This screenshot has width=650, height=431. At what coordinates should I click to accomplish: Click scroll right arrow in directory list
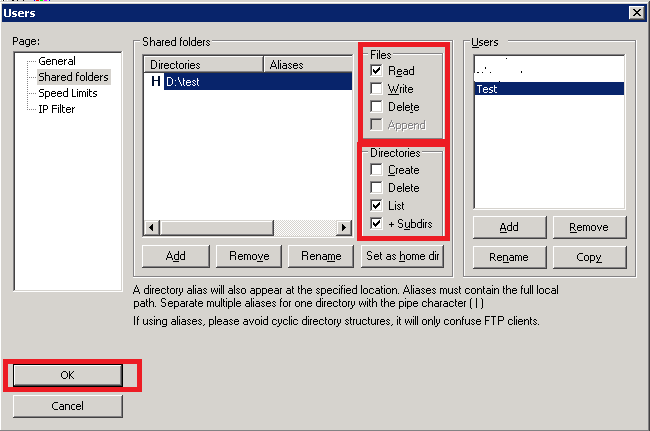pos(344,227)
